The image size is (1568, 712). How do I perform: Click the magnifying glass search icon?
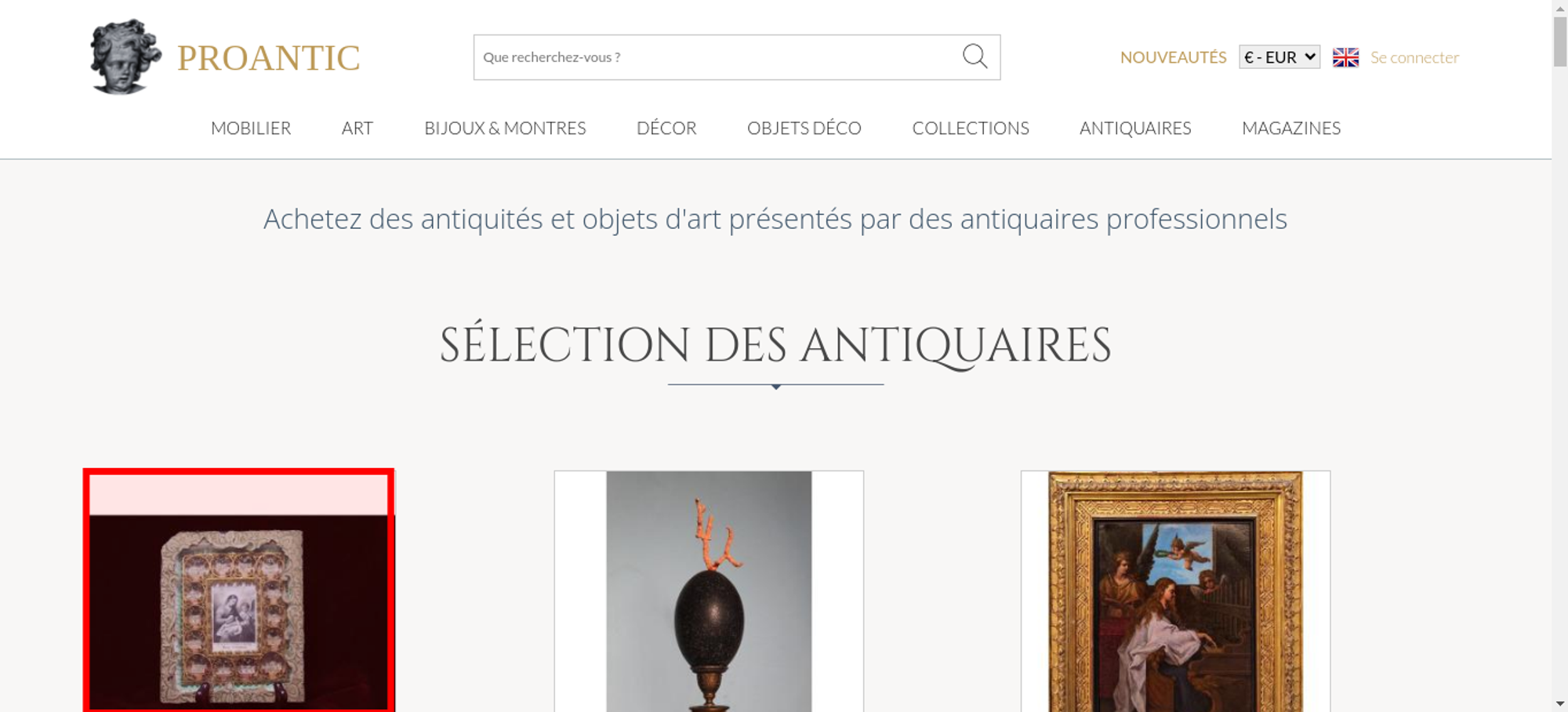pos(975,56)
